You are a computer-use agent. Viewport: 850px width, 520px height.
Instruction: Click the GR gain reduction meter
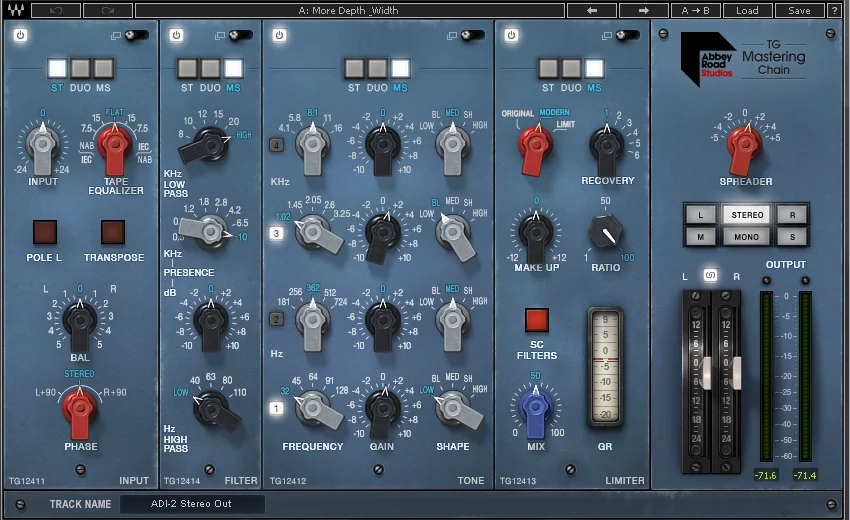[605, 367]
